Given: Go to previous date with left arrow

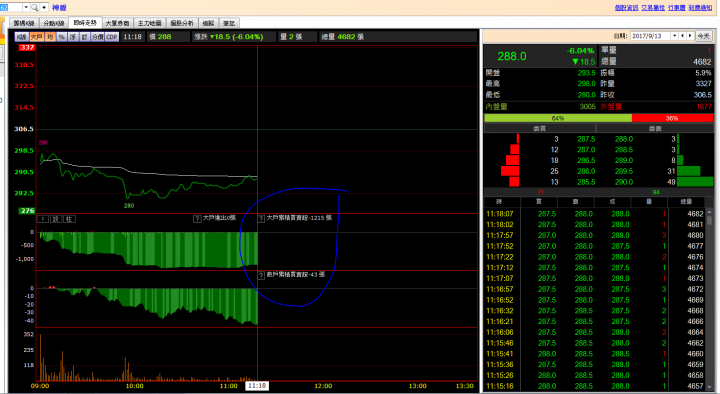Looking at the screenshot, I should point(682,35).
